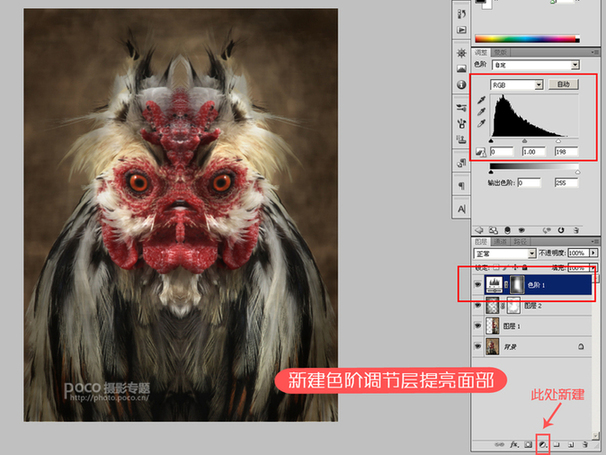Open the RGB channel dropdown
Viewport: 606px width, 455px height.
coord(517,85)
